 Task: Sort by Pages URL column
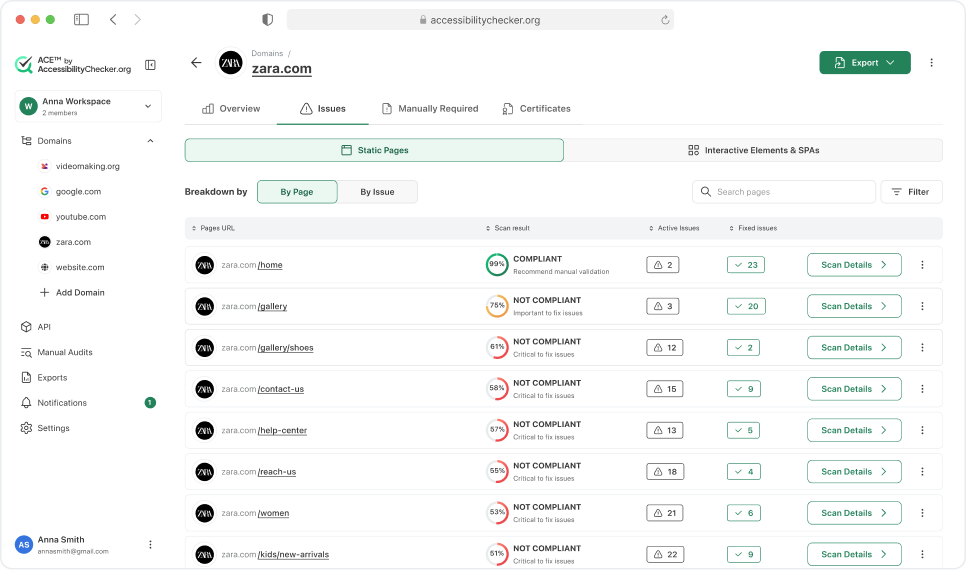(x=213, y=228)
